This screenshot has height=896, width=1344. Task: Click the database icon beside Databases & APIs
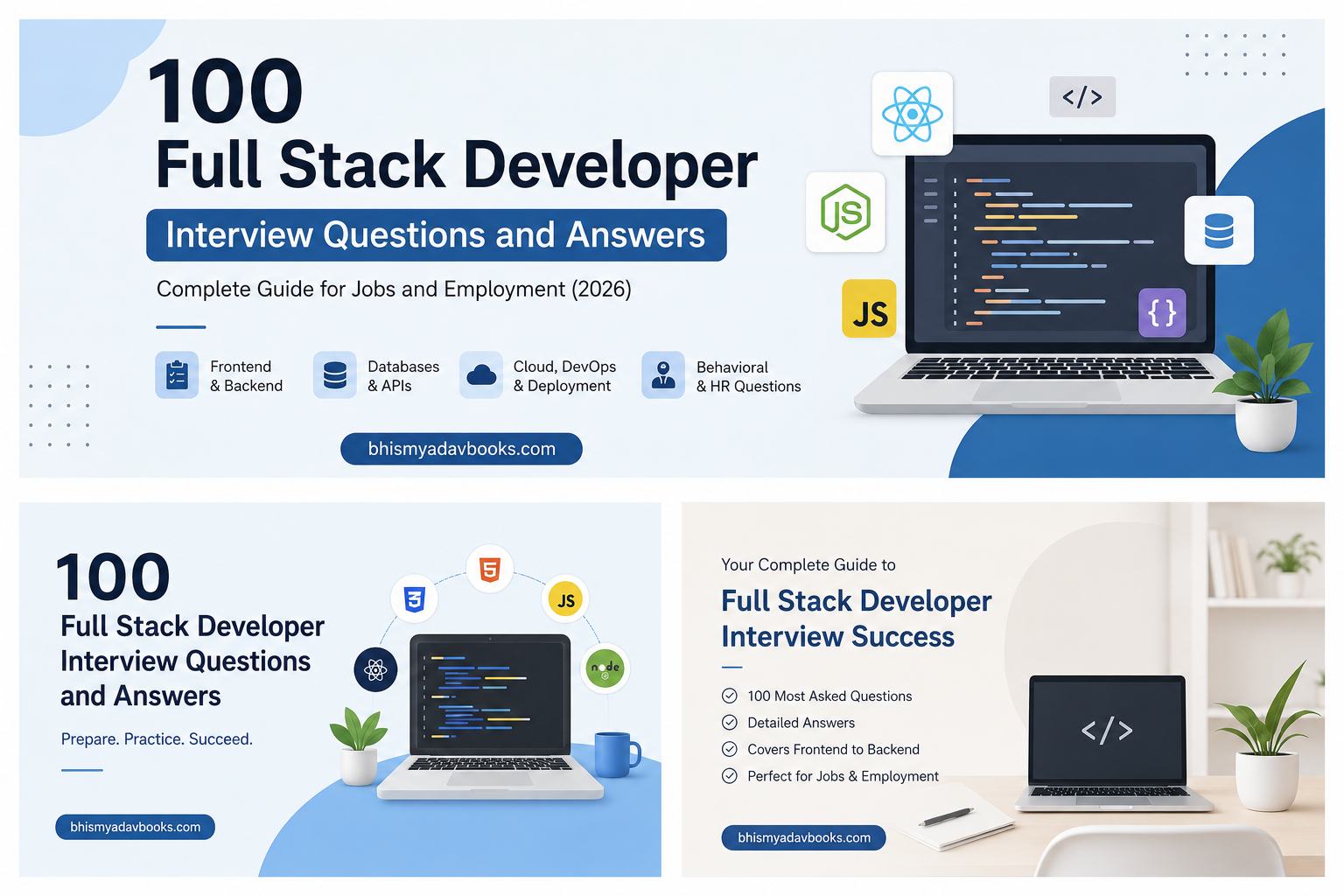point(335,375)
